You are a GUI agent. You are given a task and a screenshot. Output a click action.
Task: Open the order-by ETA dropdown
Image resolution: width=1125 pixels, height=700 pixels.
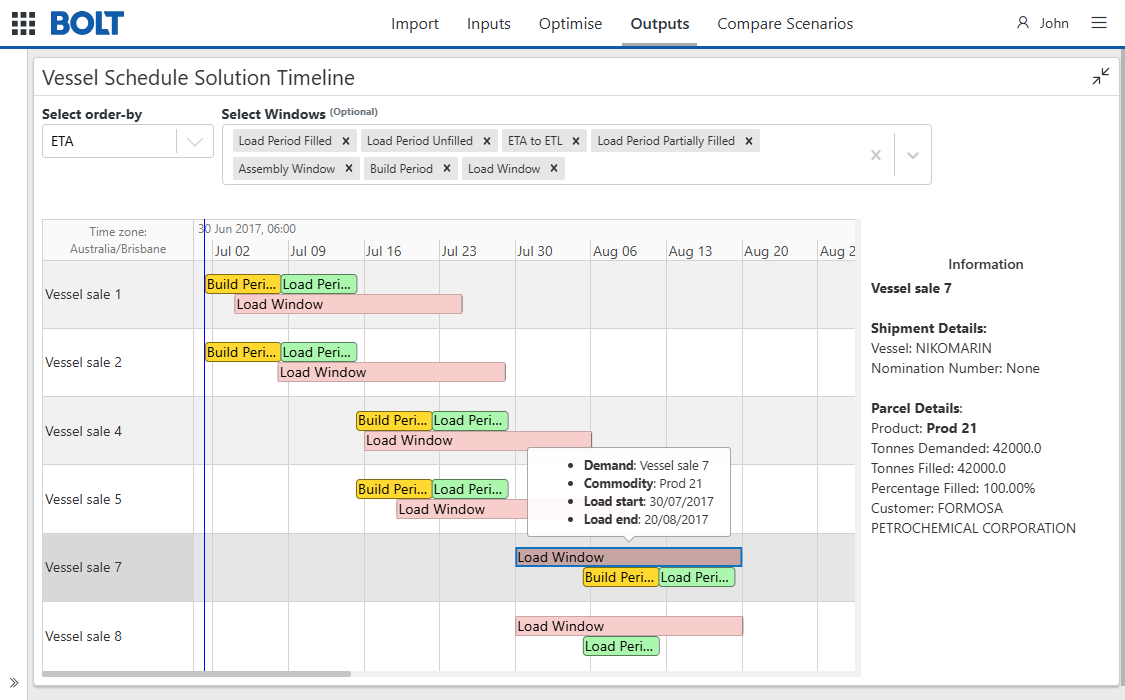(128, 141)
